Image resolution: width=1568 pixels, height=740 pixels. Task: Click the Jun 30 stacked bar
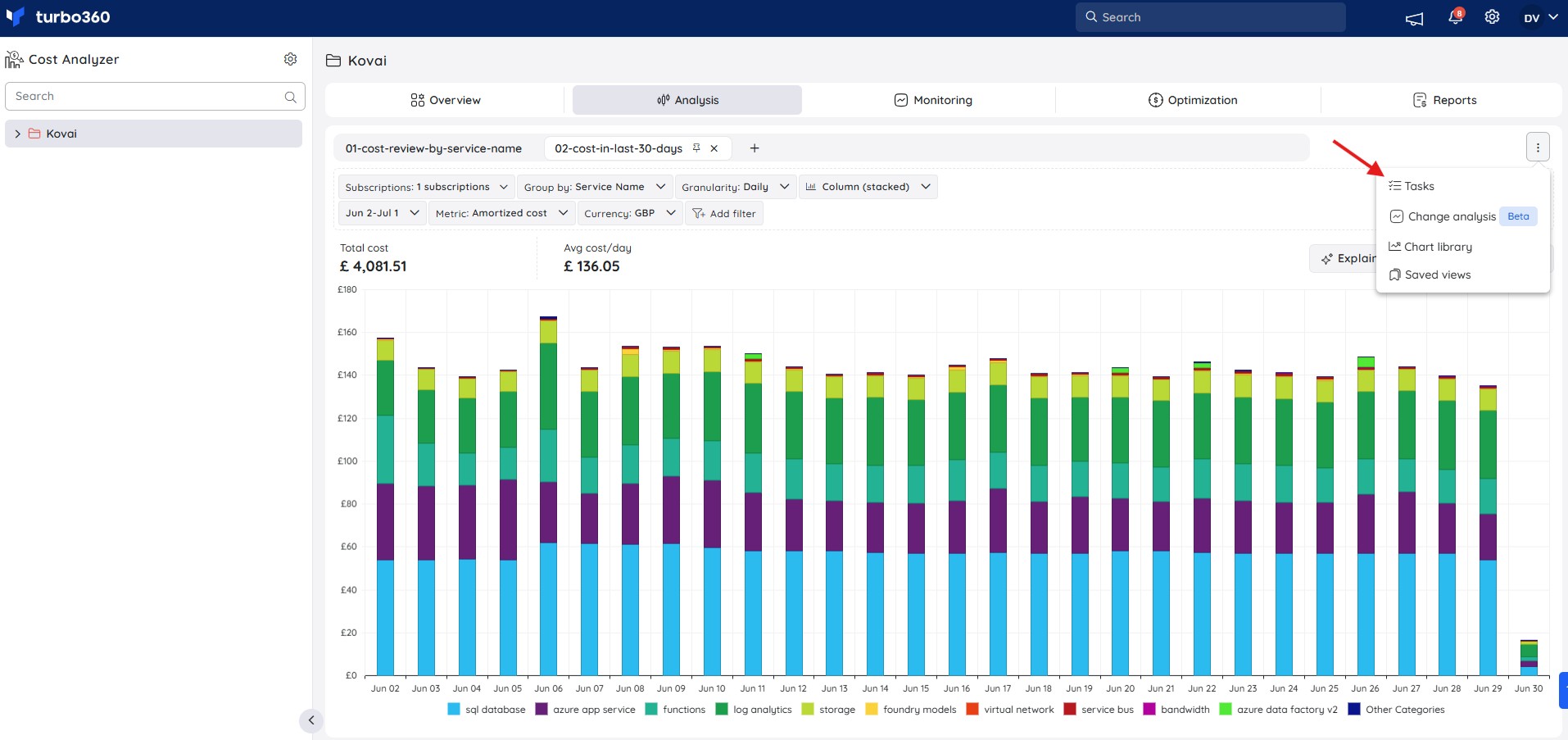click(x=1529, y=657)
